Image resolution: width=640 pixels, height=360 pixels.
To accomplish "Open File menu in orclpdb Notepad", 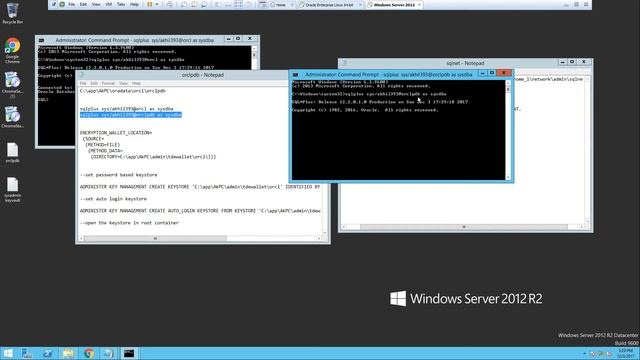I will click(83, 83).
